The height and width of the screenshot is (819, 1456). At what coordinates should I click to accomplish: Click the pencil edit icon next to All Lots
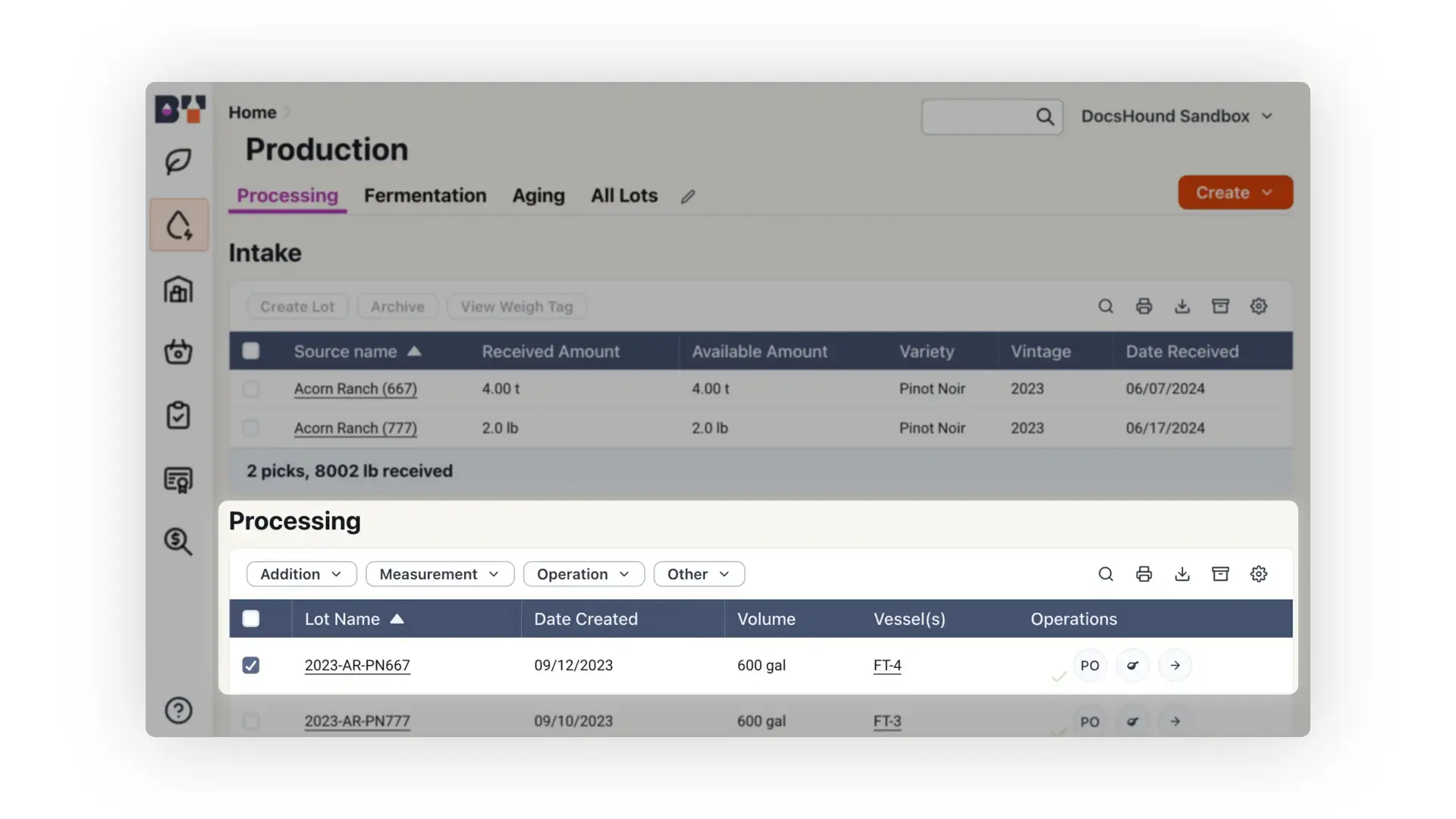coord(688,195)
